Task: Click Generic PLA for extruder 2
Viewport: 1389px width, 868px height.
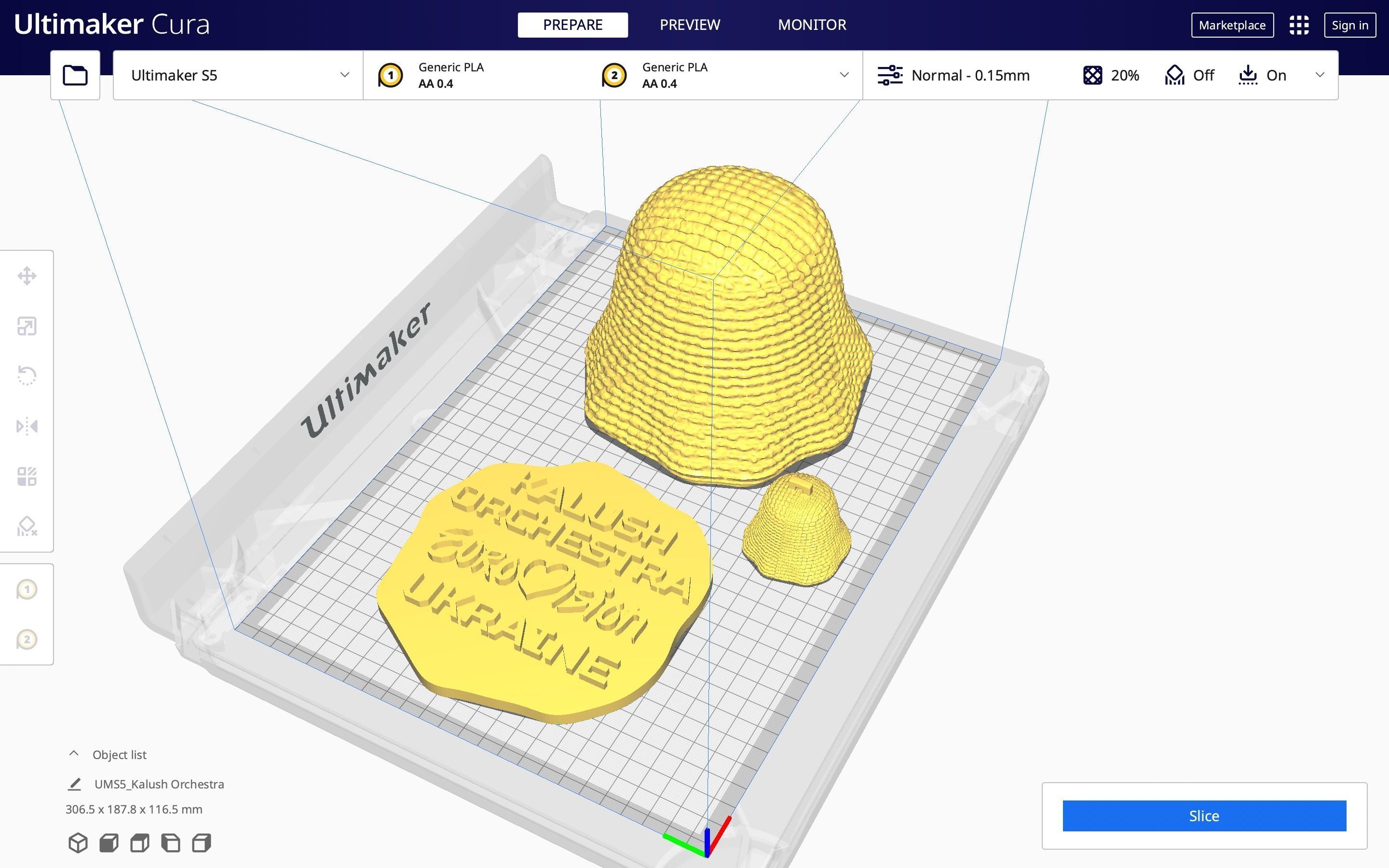Action: (675, 67)
